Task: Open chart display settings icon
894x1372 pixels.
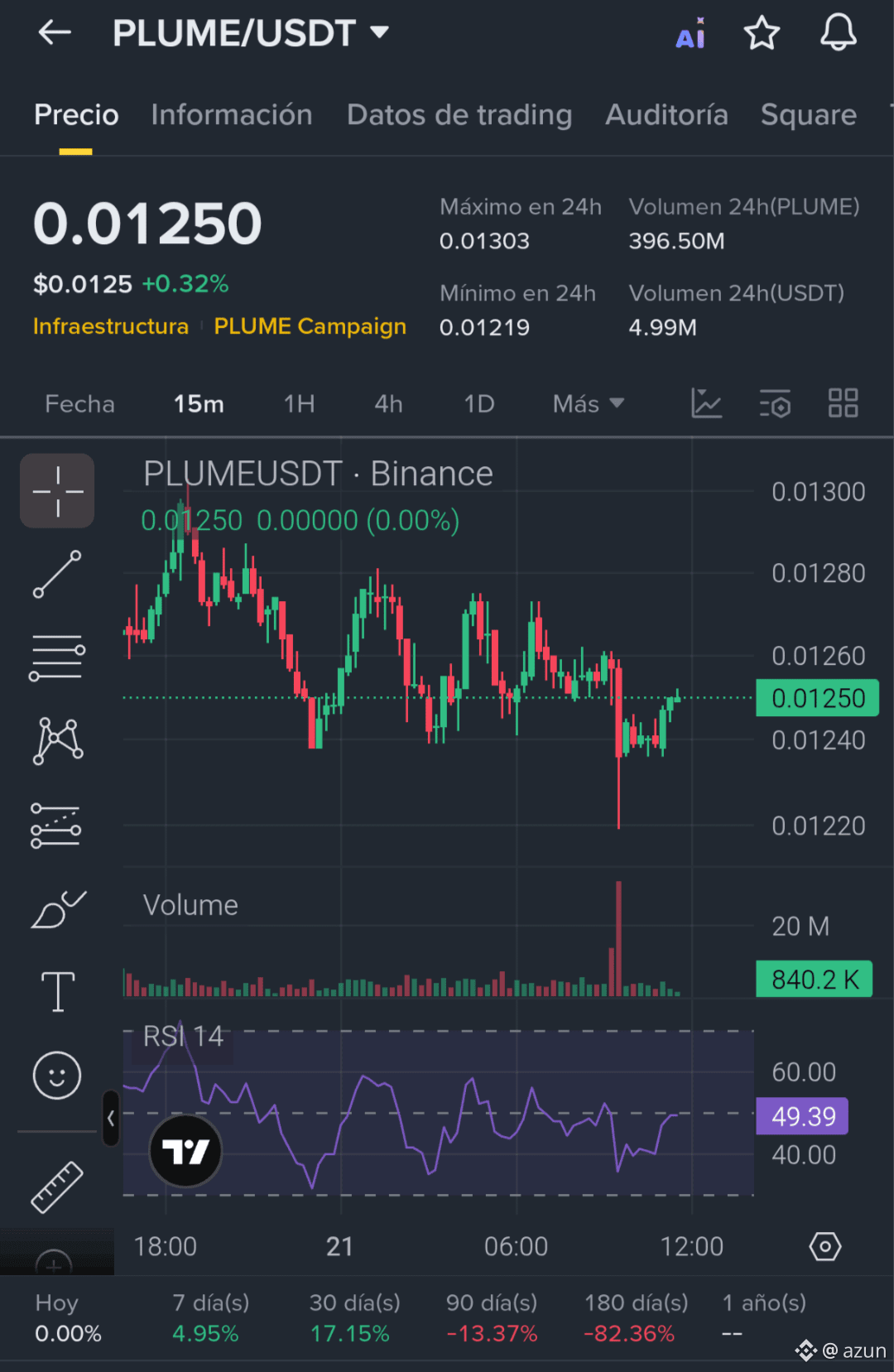Action: 776,403
